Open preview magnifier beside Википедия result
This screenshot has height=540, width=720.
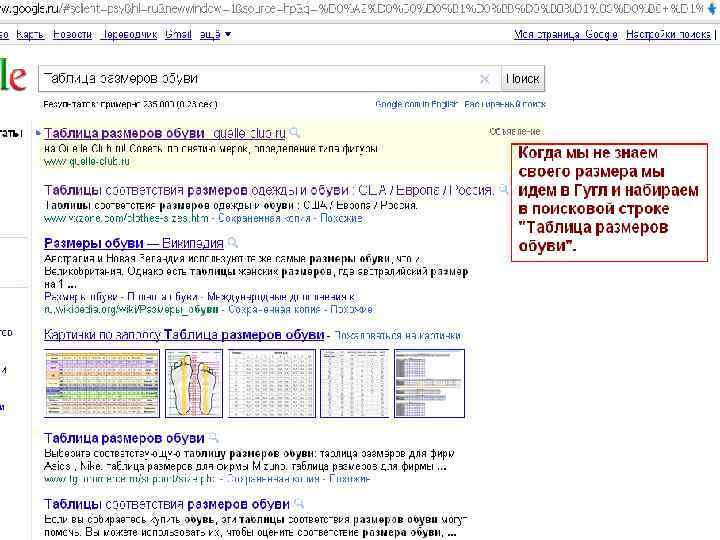click(233, 242)
